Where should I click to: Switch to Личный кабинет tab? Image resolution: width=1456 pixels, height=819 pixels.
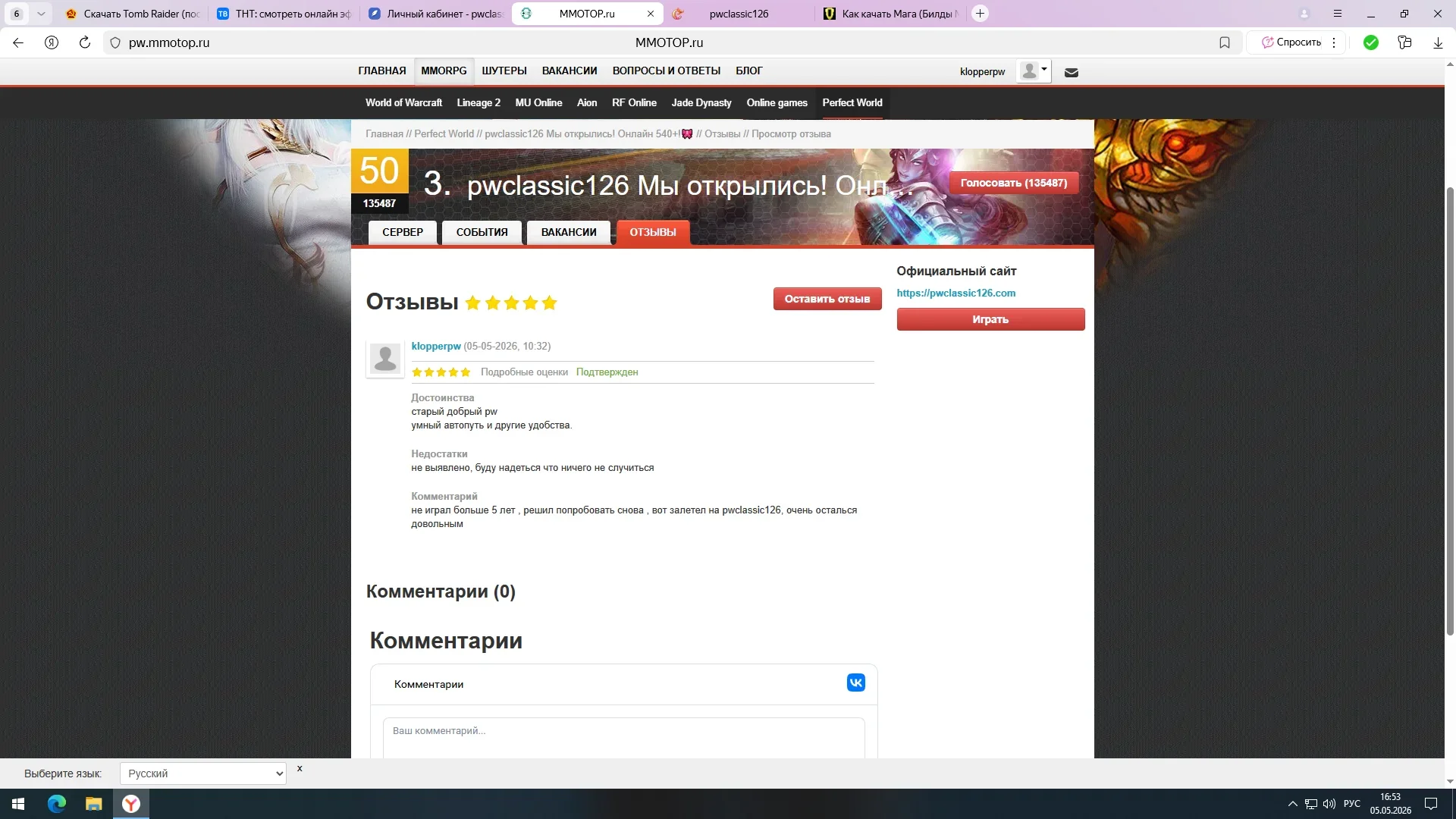[x=436, y=14]
